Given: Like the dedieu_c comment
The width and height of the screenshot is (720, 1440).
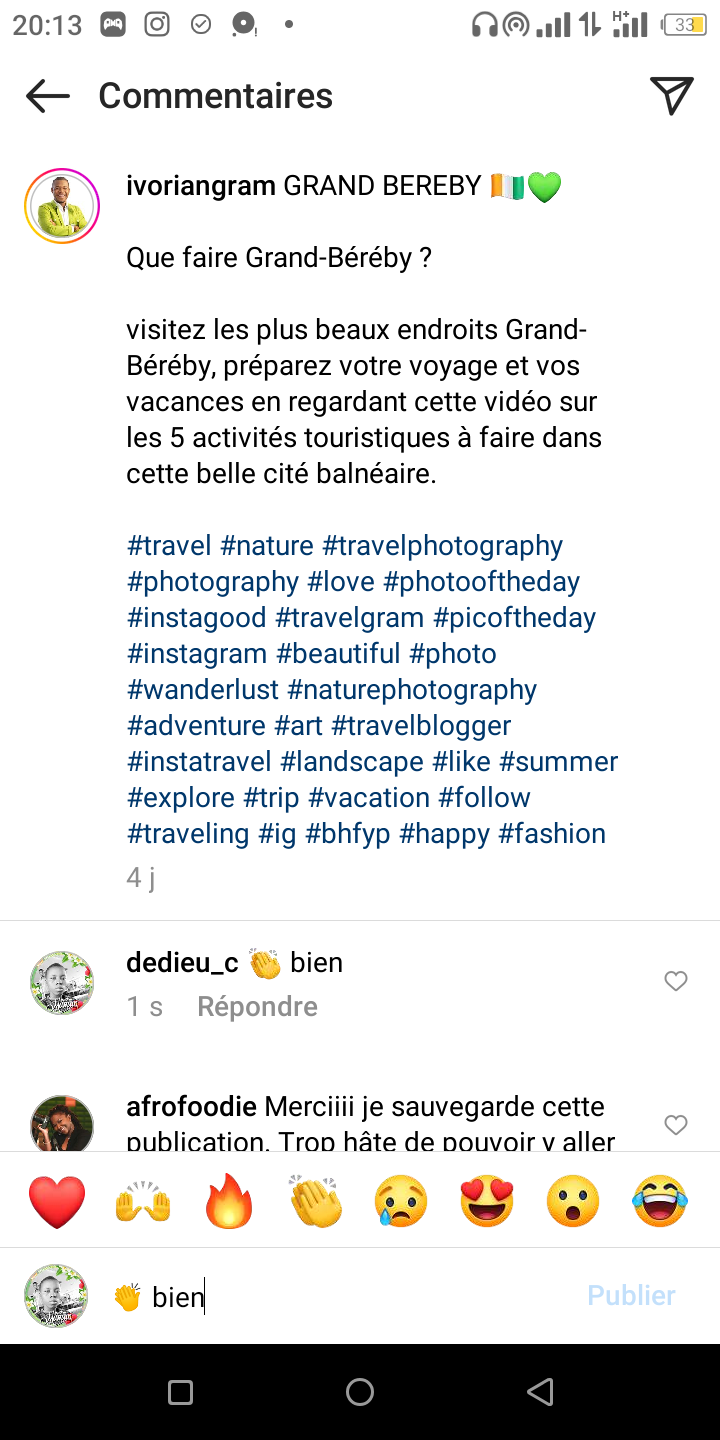Looking at the screenshot, I should click(x=676, y=981).
